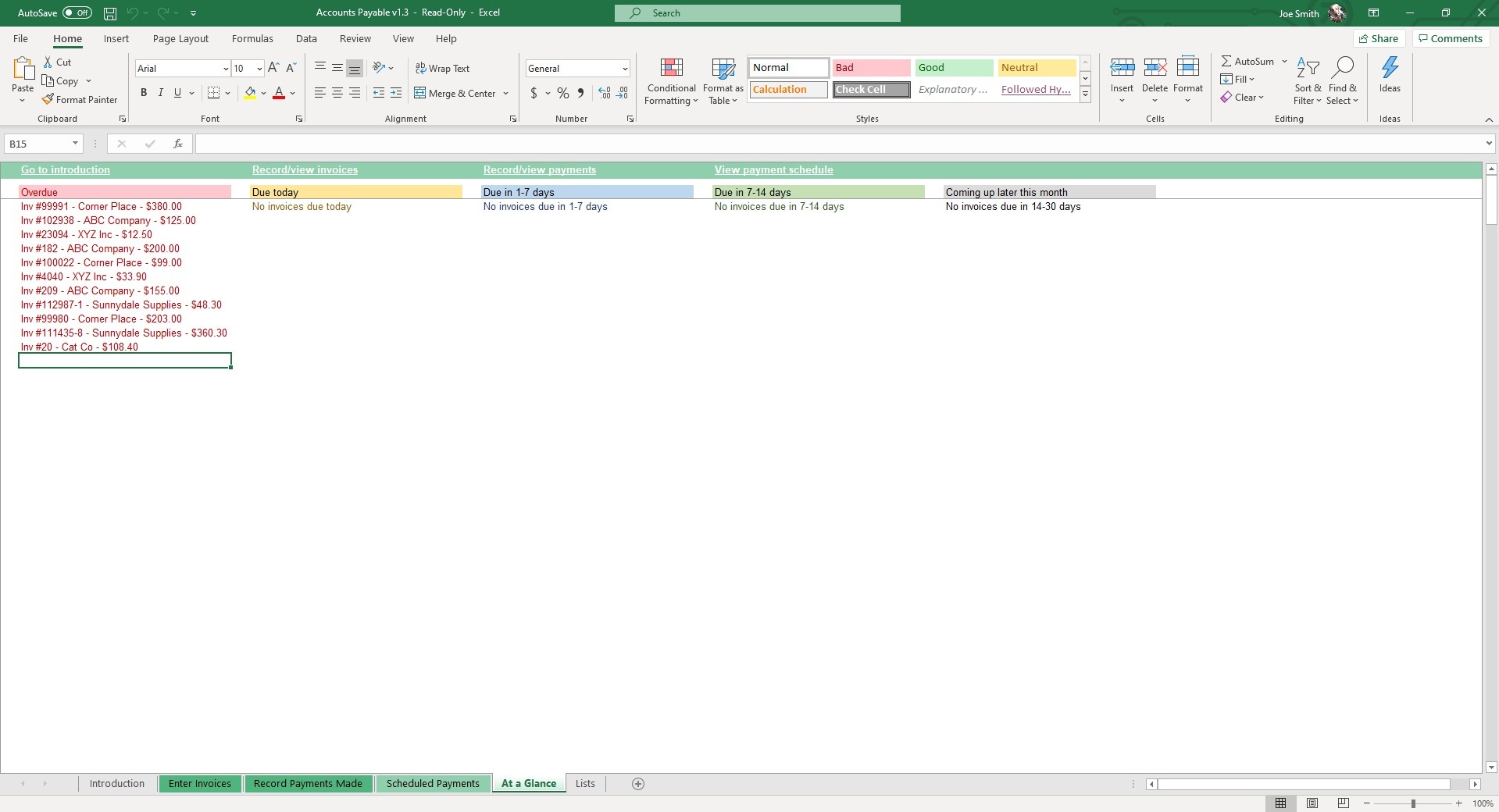Screen dimensions: 1499x812
Task: Click the Paste clipboard icon
Action: click(23, 69)
